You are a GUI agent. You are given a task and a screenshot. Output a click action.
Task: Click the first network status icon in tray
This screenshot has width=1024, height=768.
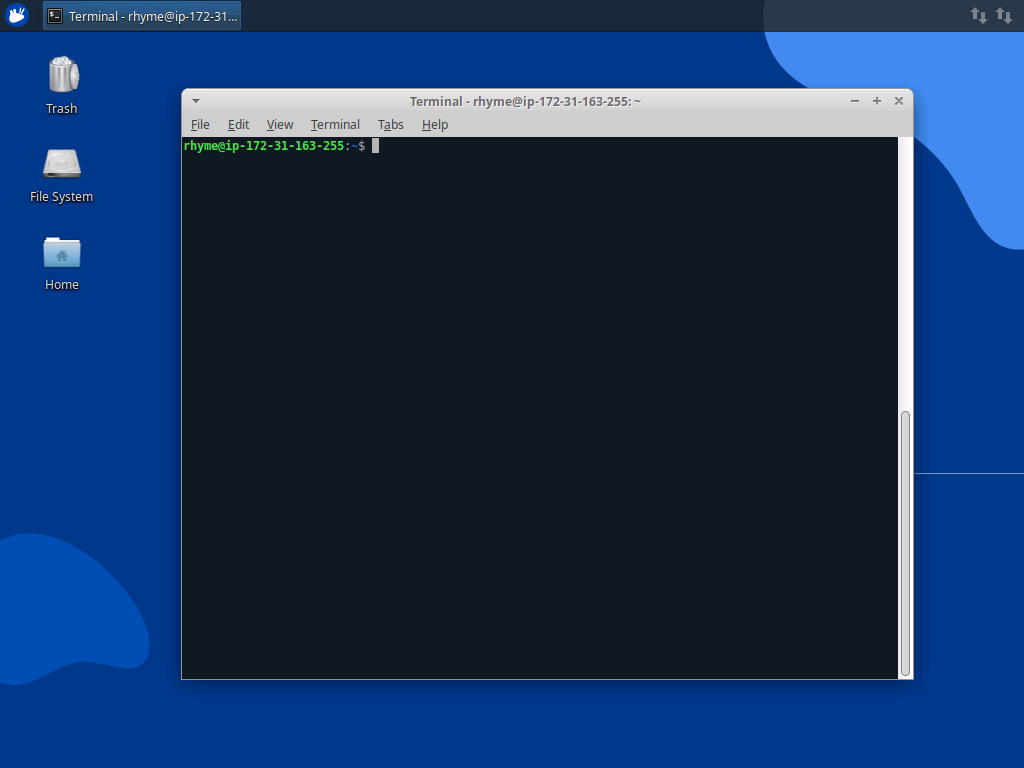point(977,15)
